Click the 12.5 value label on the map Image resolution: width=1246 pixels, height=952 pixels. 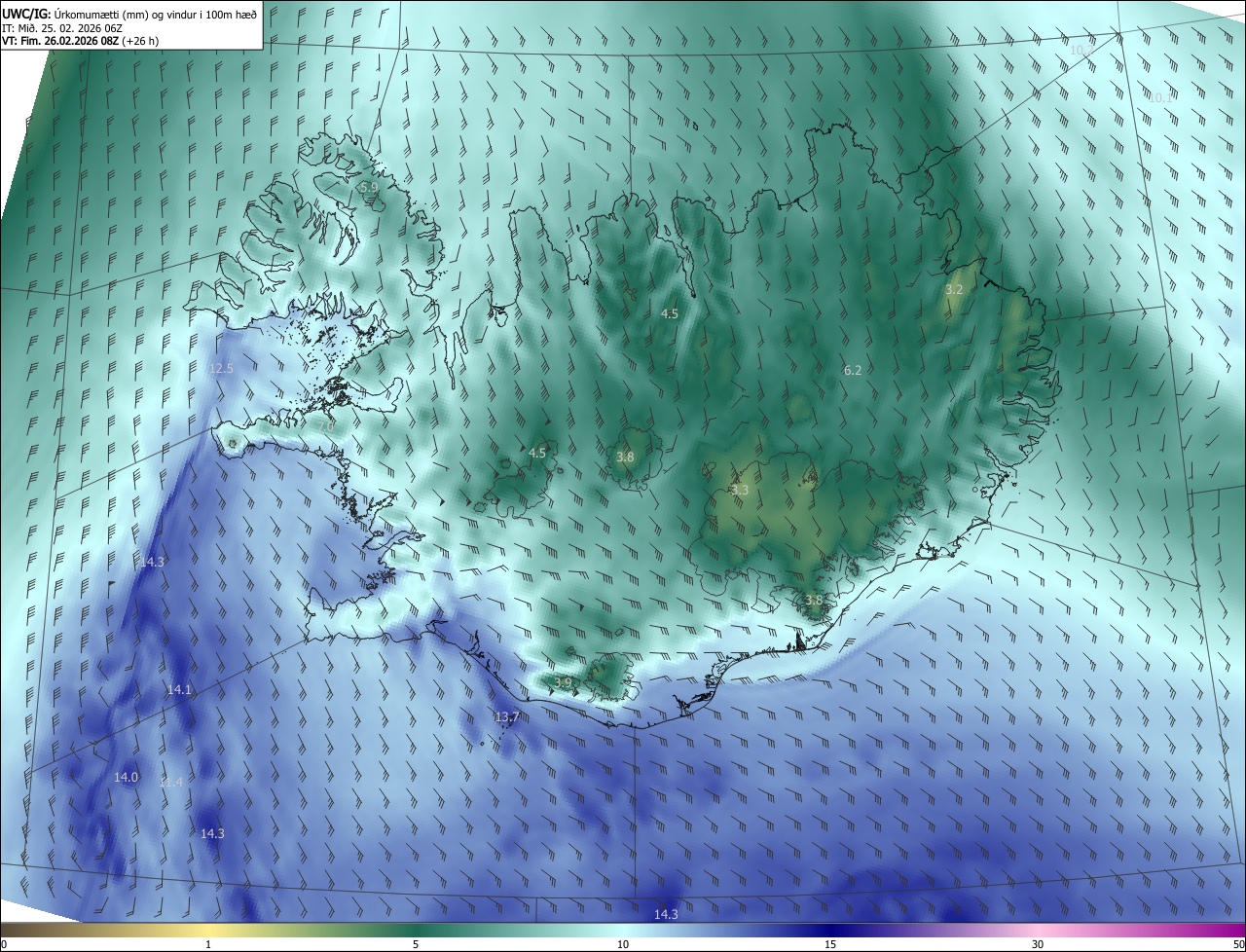point(221,368)
